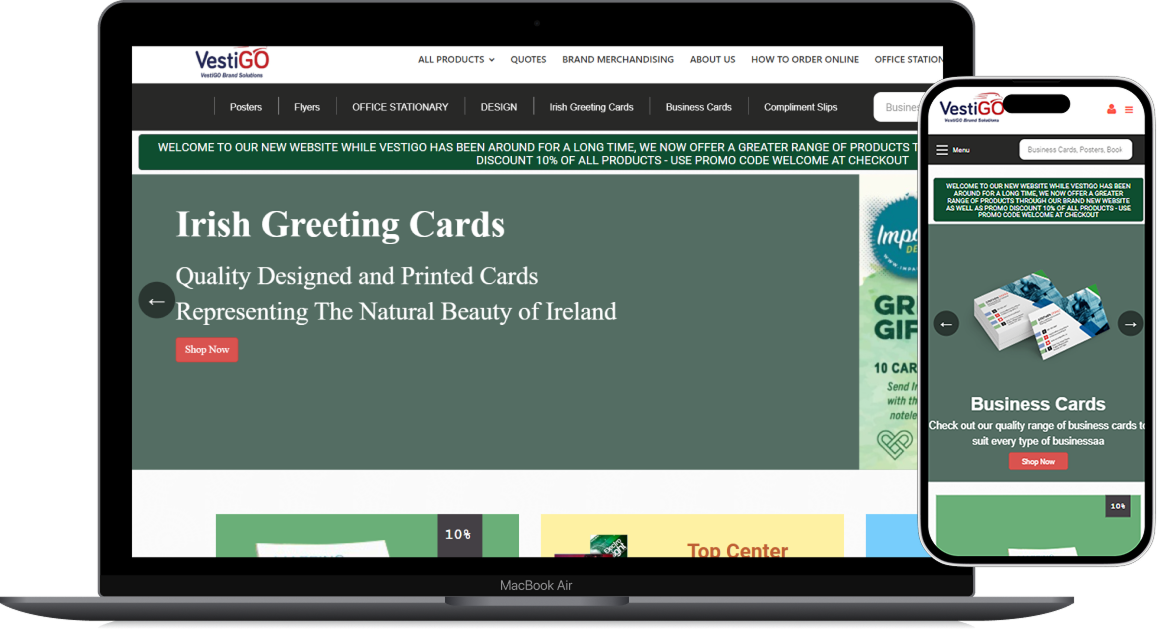This screenshot has width=1157, height=629.
Task: Tap the user account icon on phone
Action: (1111, 110)
